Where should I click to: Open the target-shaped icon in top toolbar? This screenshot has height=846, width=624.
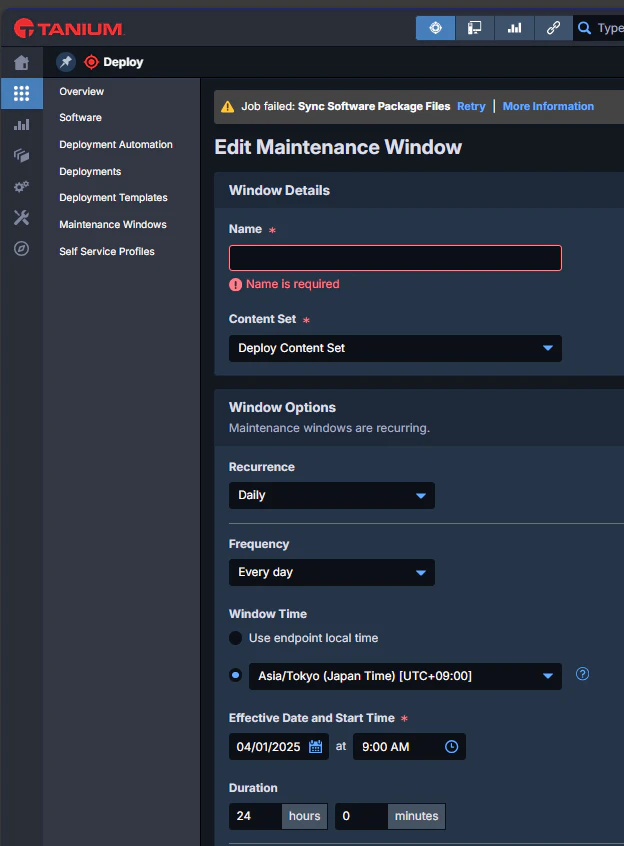[435, 28]
